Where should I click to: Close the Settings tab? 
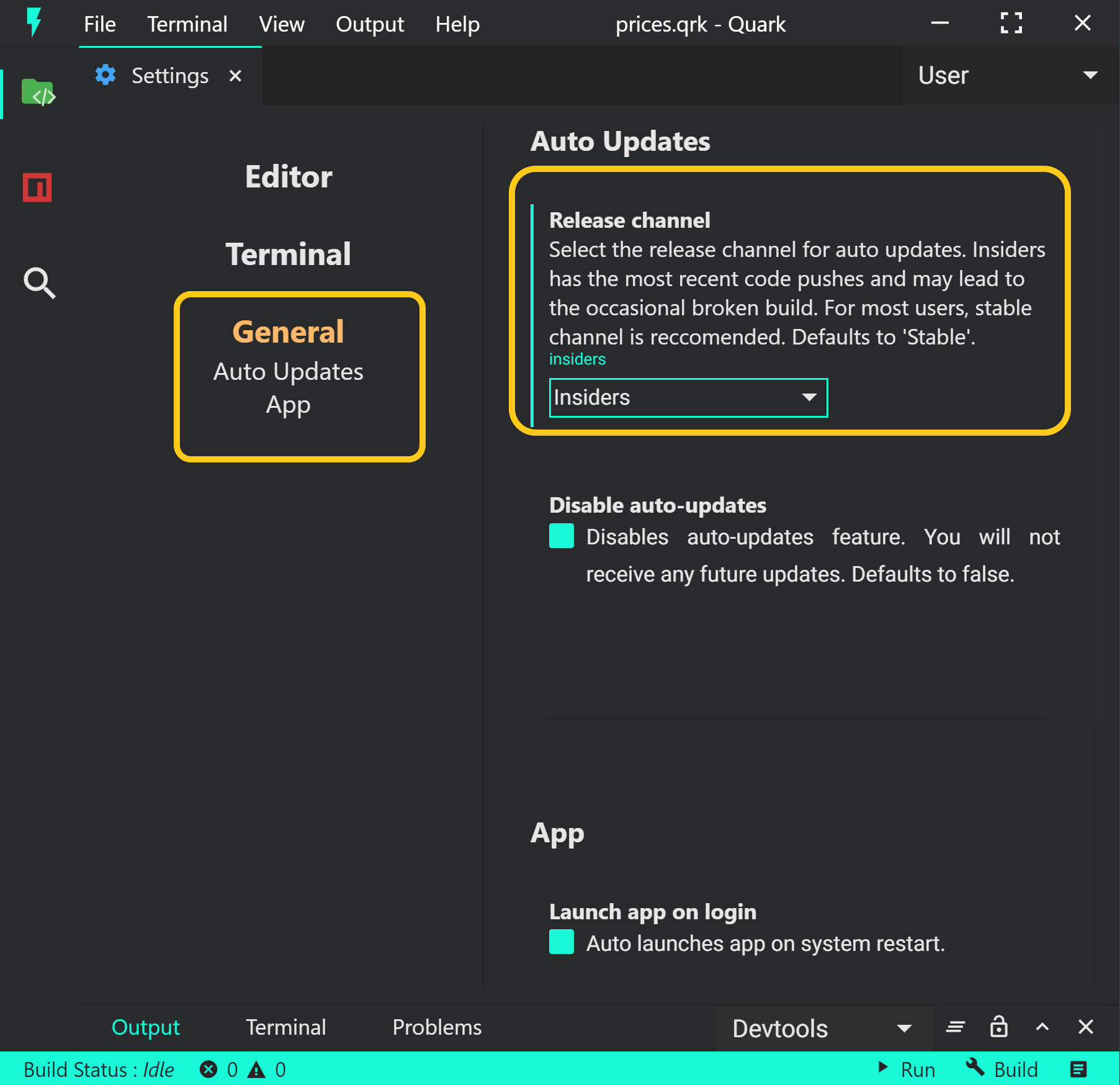235,76
